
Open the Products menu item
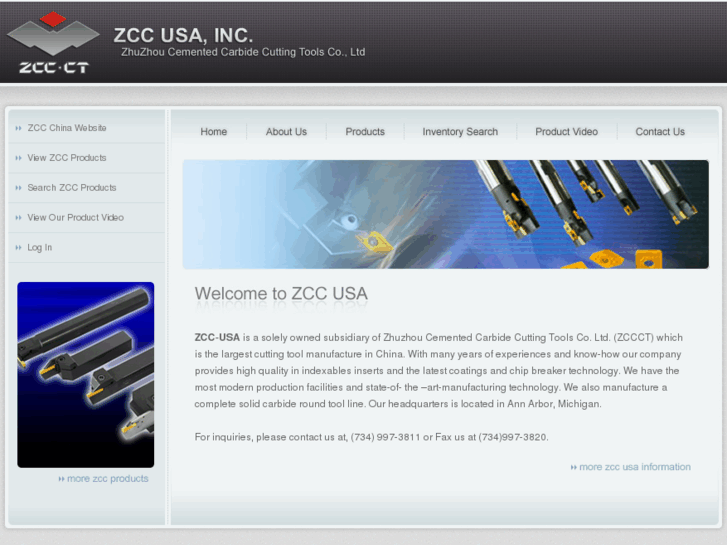coord(365,132)
